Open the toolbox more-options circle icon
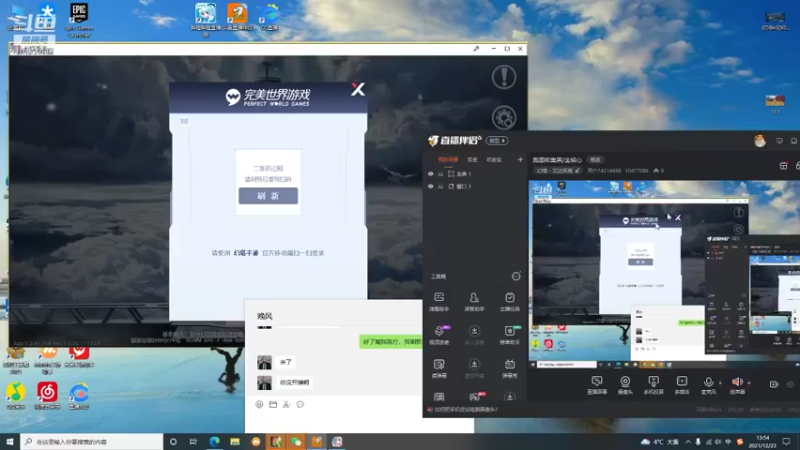Image resolution: width=800 pixels, height=450 pixels. coord(516,276)
